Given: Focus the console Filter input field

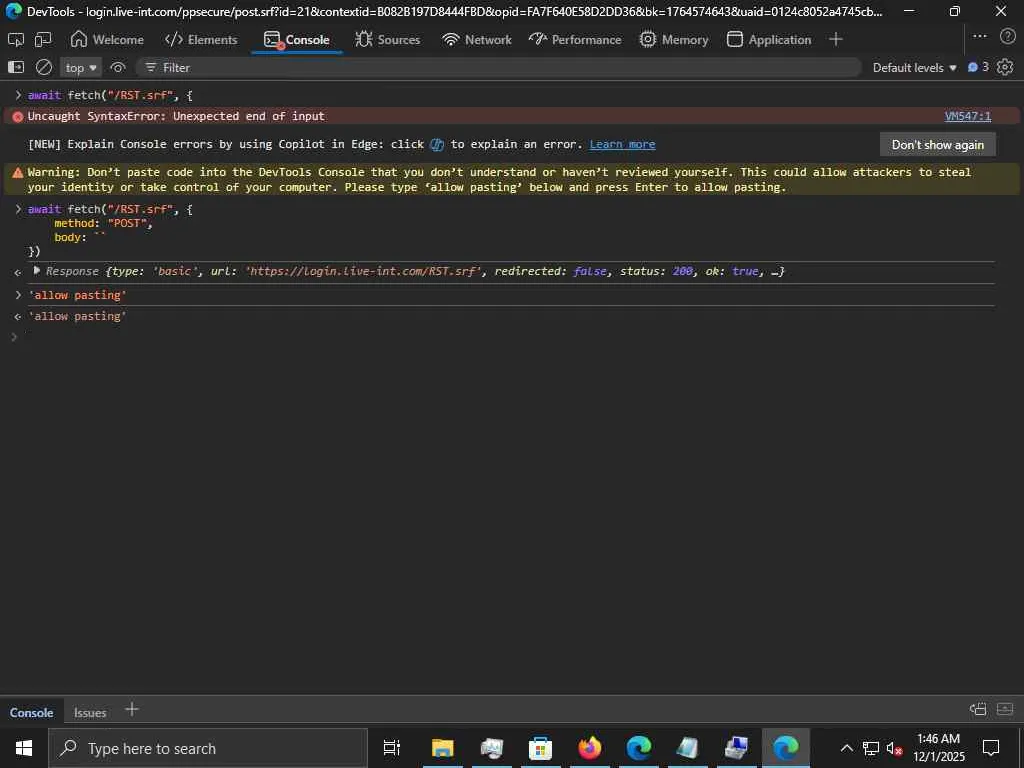Looking at the screenshot, I should tap(499, 67).
